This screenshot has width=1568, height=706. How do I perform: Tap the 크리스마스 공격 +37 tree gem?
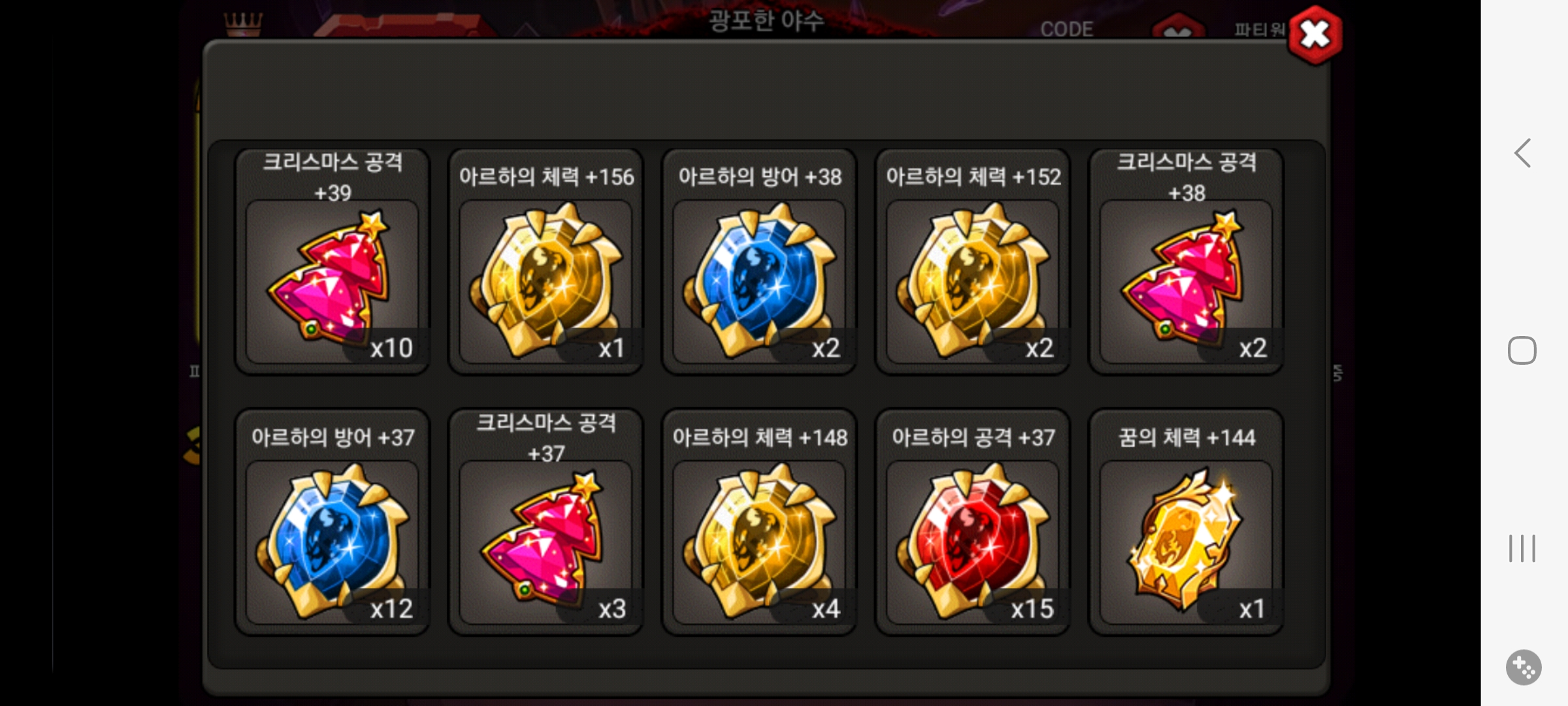[x=546, y=522]
